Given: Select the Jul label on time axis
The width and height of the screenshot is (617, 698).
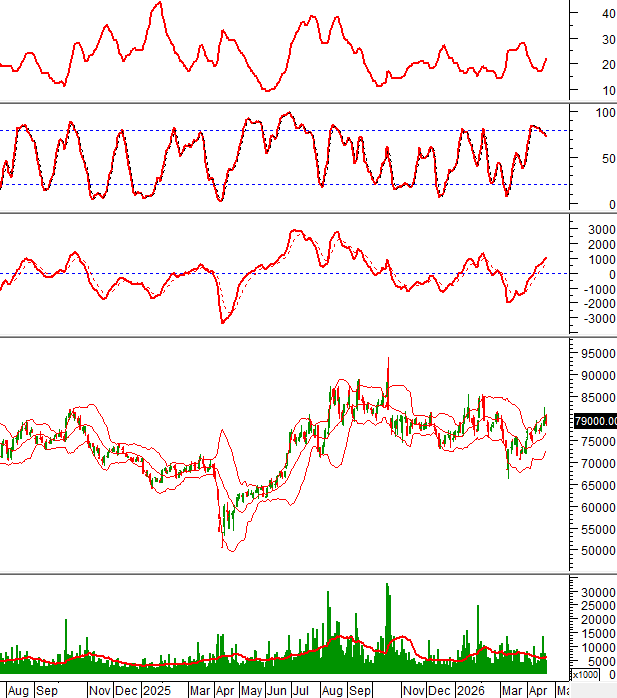Looking at the screenshot, I should (301, 690).
